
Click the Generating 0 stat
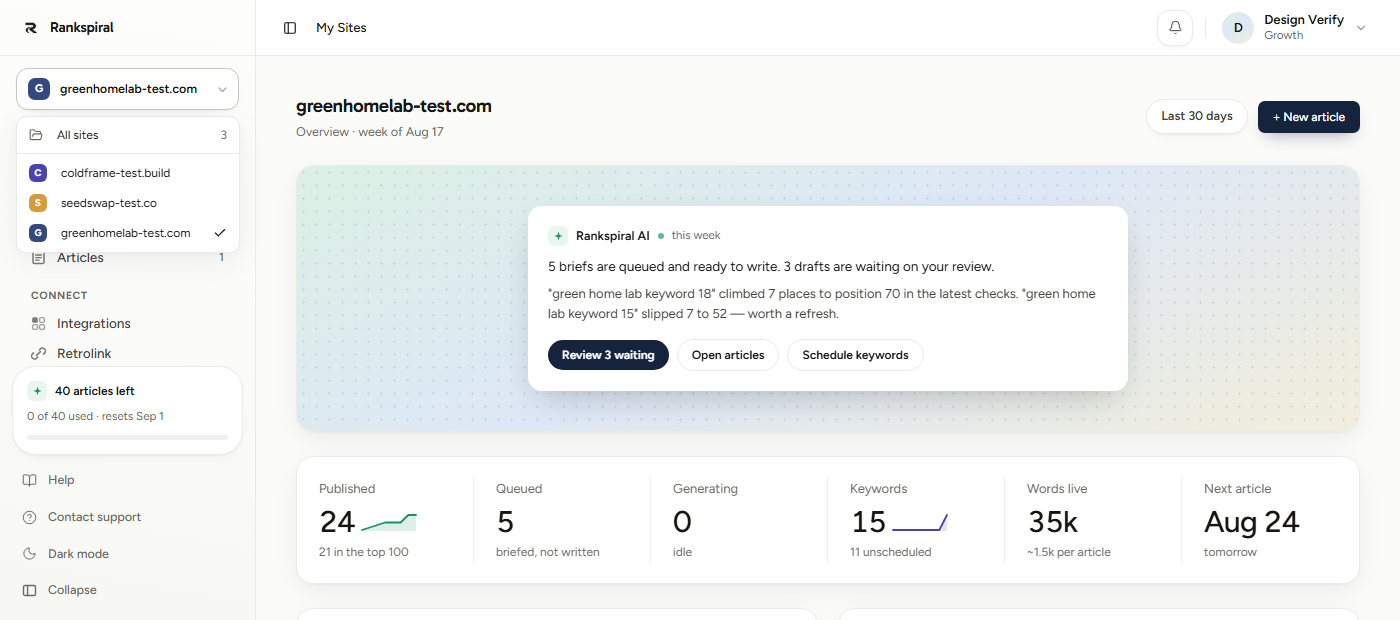click(739, 520)
